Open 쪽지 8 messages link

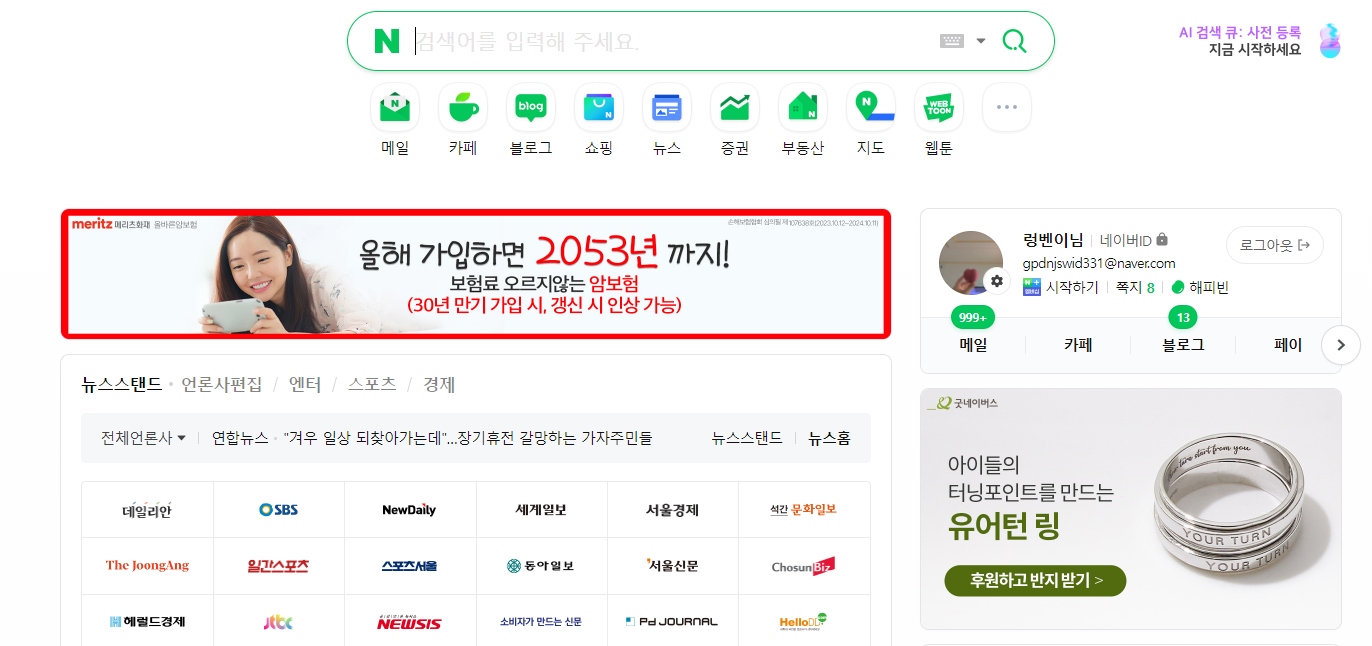click(x=1135, y=287)
